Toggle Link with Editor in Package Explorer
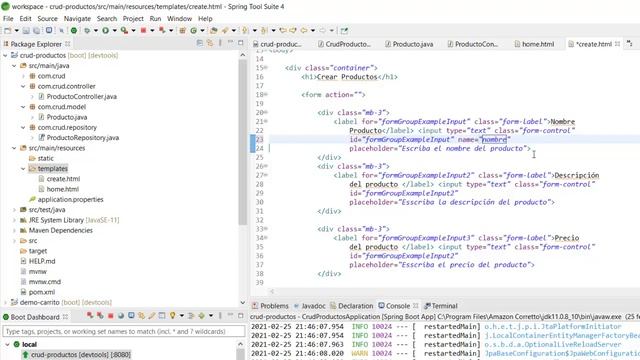The width and height of the screenshot is (640, 360). pyautogui.click(x=210, y=43)
